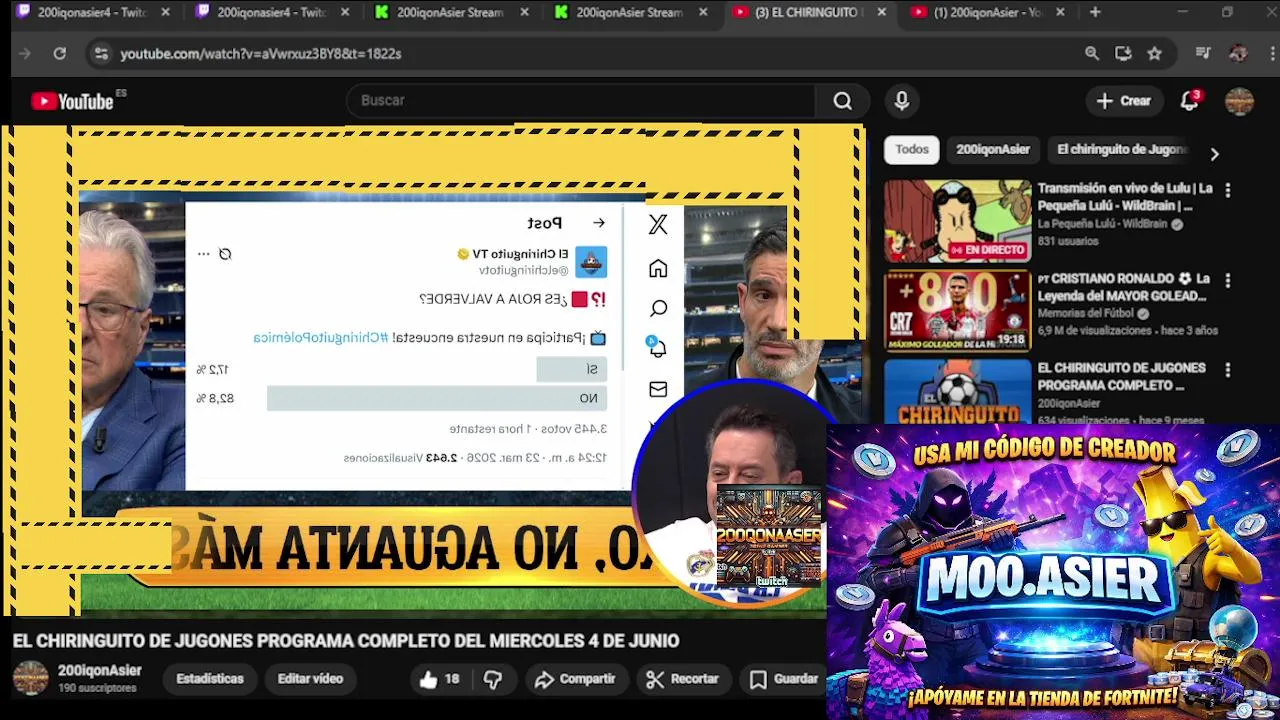Click the Estadísticas button

coord(210,679)
